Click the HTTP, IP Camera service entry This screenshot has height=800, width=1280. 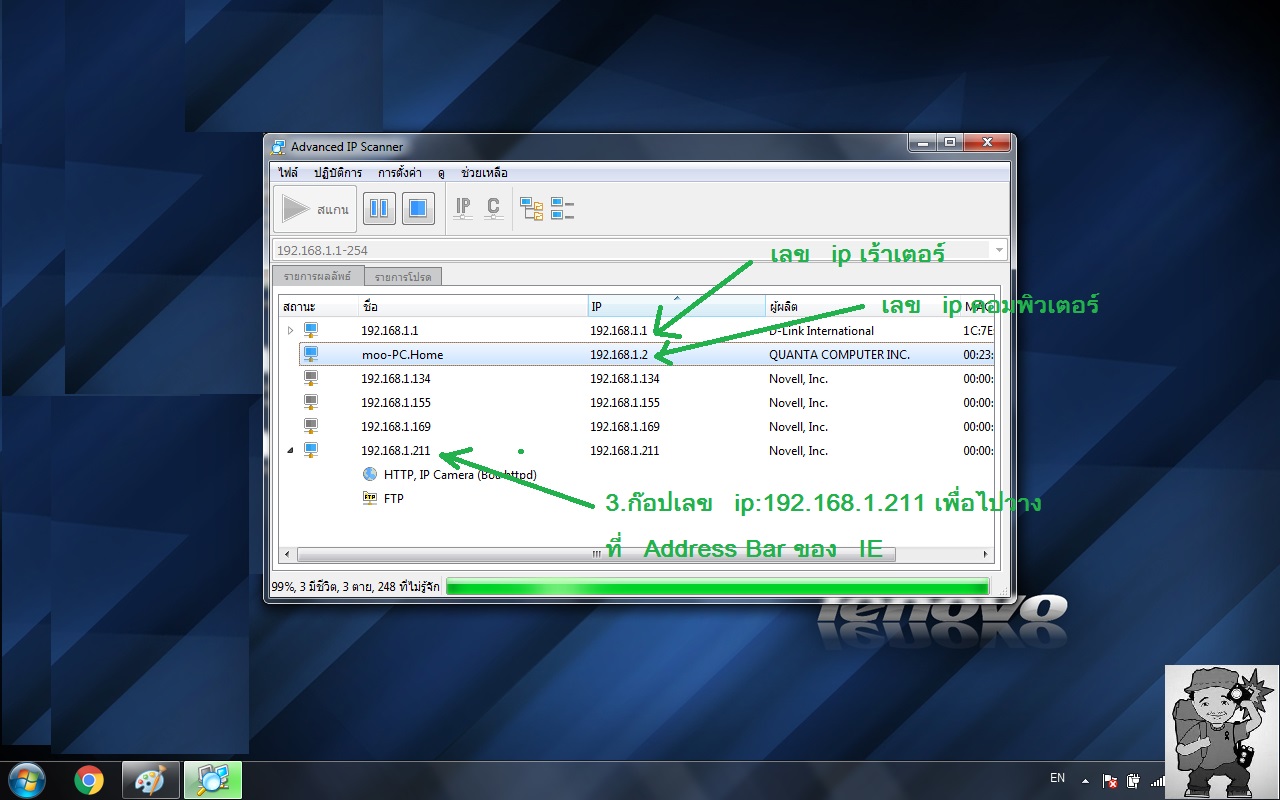pyautogui.click(x=460, y=475)
